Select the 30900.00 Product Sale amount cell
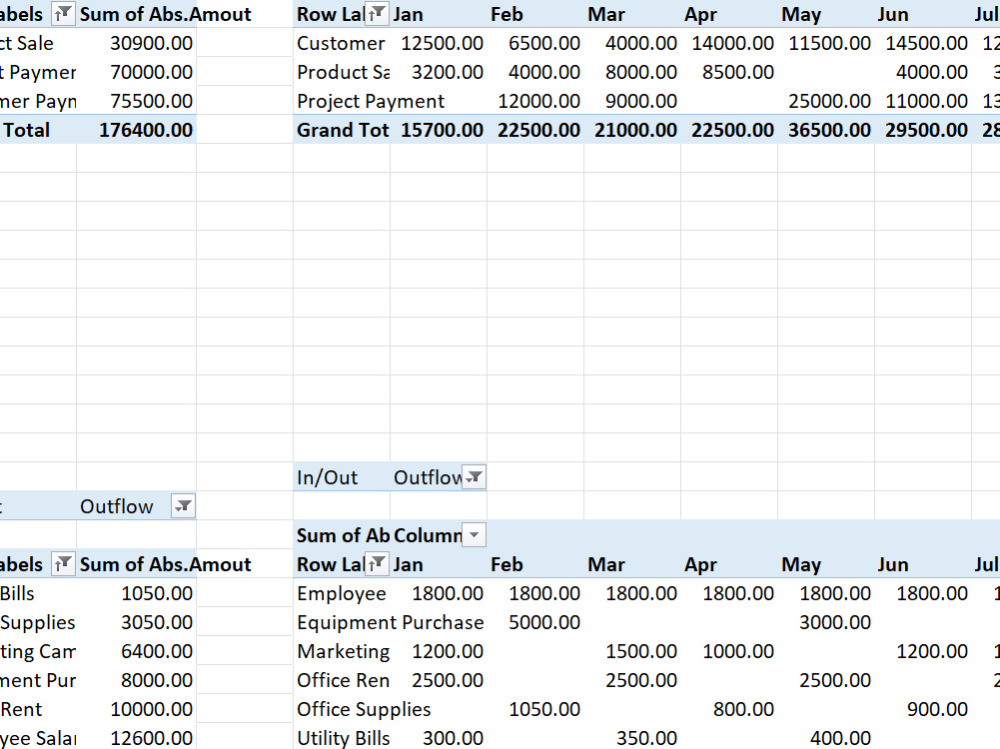 pyautogui.click(x=136, y=43)
